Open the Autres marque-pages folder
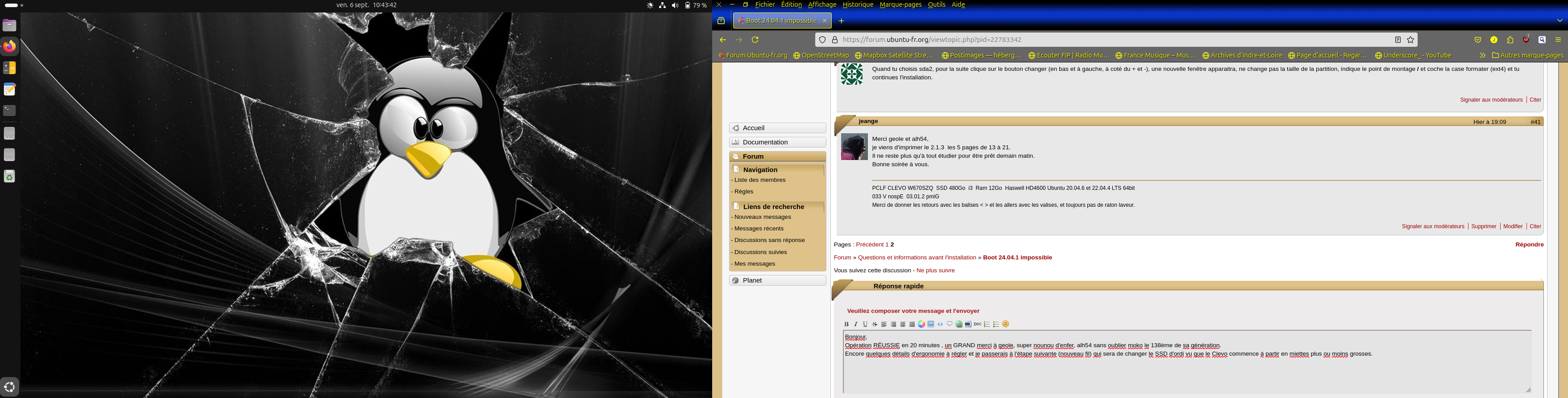Viewport: 1568px width, 398px height. point(1528,55)
